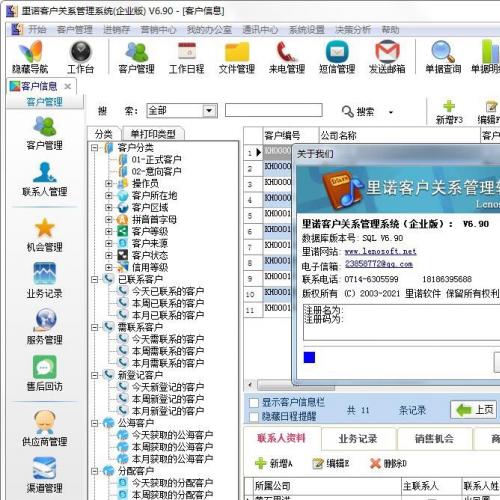Open the www.lenosoft.net website link
Image resolution: width=500 pixels, height=500 pixels.
click(x=380, y=251)
